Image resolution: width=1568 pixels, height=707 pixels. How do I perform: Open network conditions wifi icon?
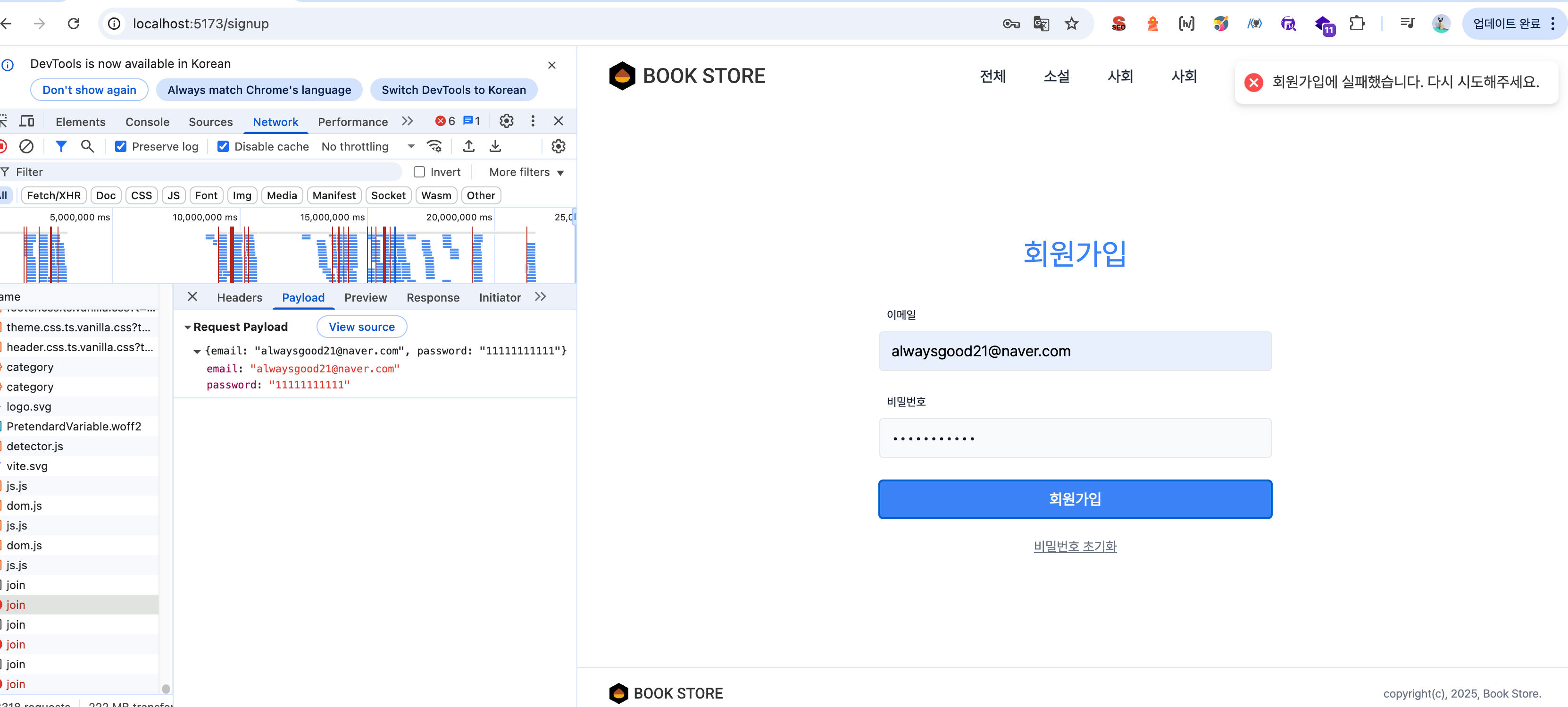[434, 146]
